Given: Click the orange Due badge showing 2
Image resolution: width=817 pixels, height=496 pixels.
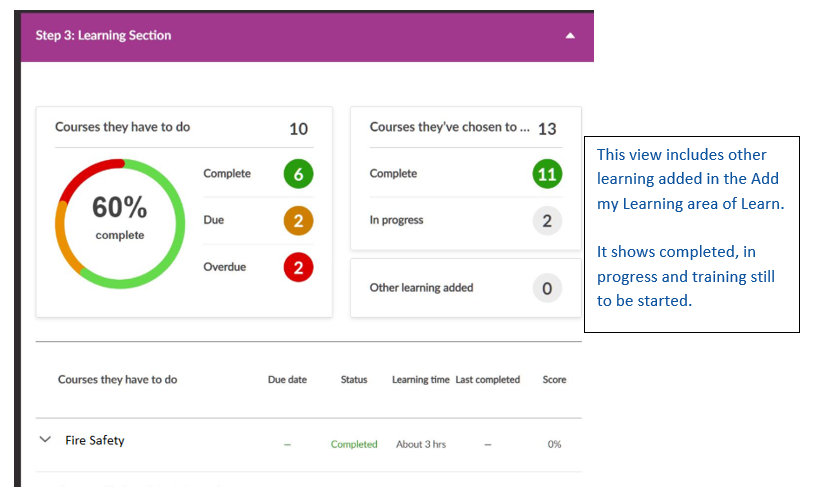Looking at the screenshot, I should (x=297, y=220).
